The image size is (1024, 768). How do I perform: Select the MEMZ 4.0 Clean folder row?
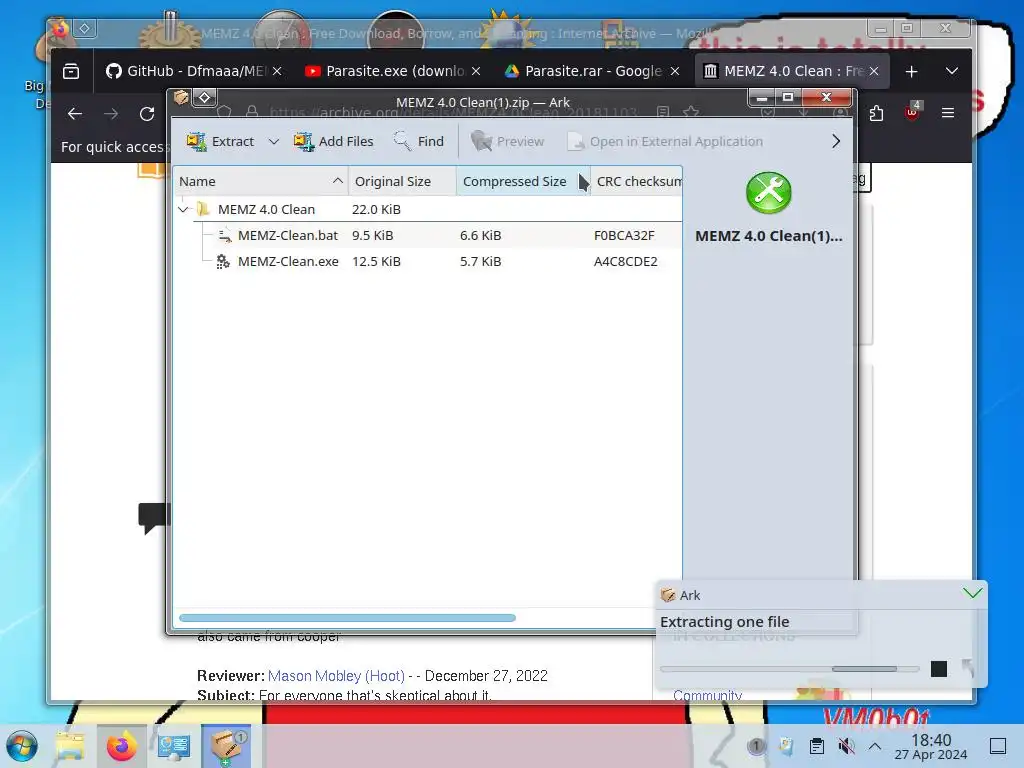point(428,210)
